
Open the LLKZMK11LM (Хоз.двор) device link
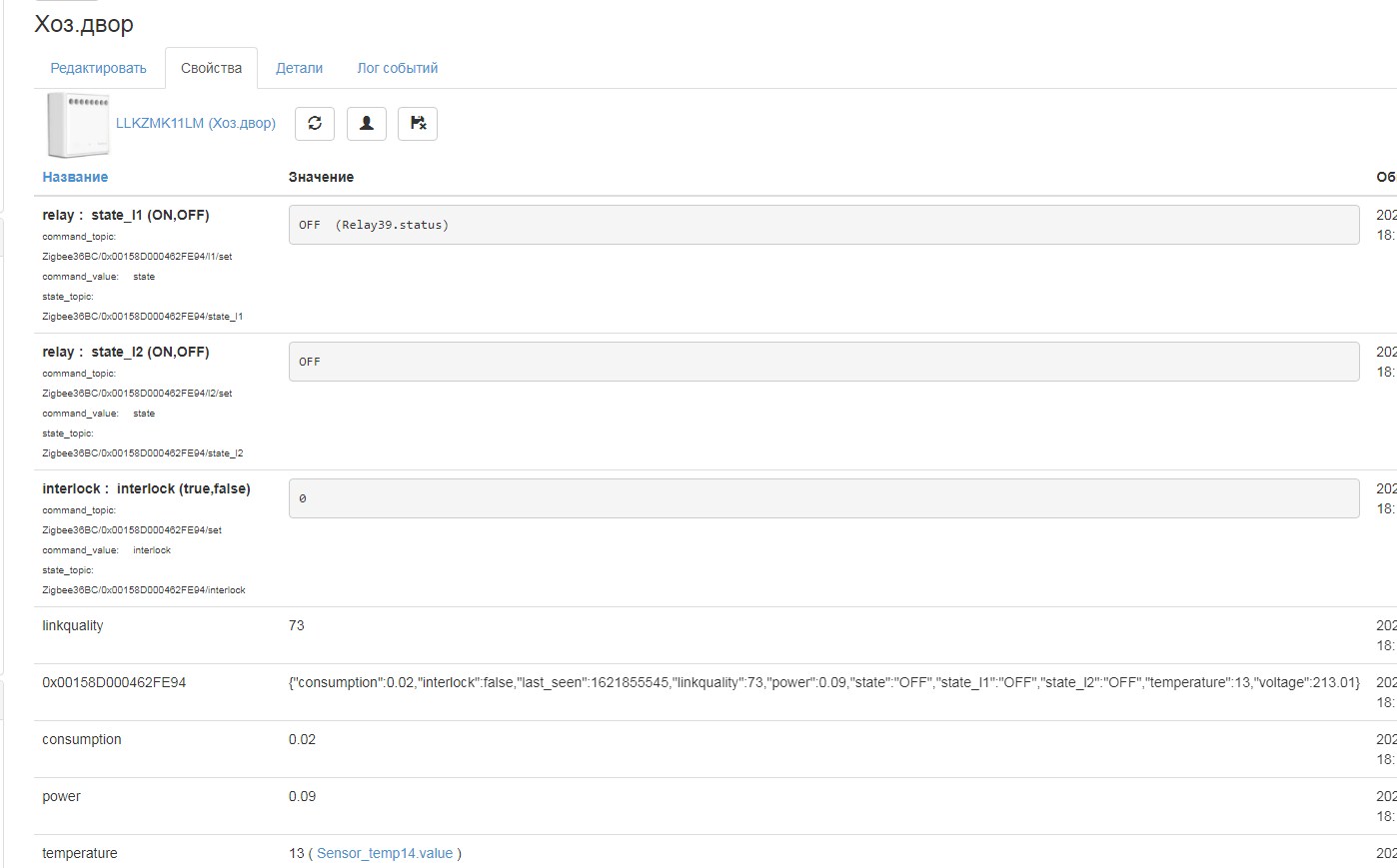click(196, 123)
